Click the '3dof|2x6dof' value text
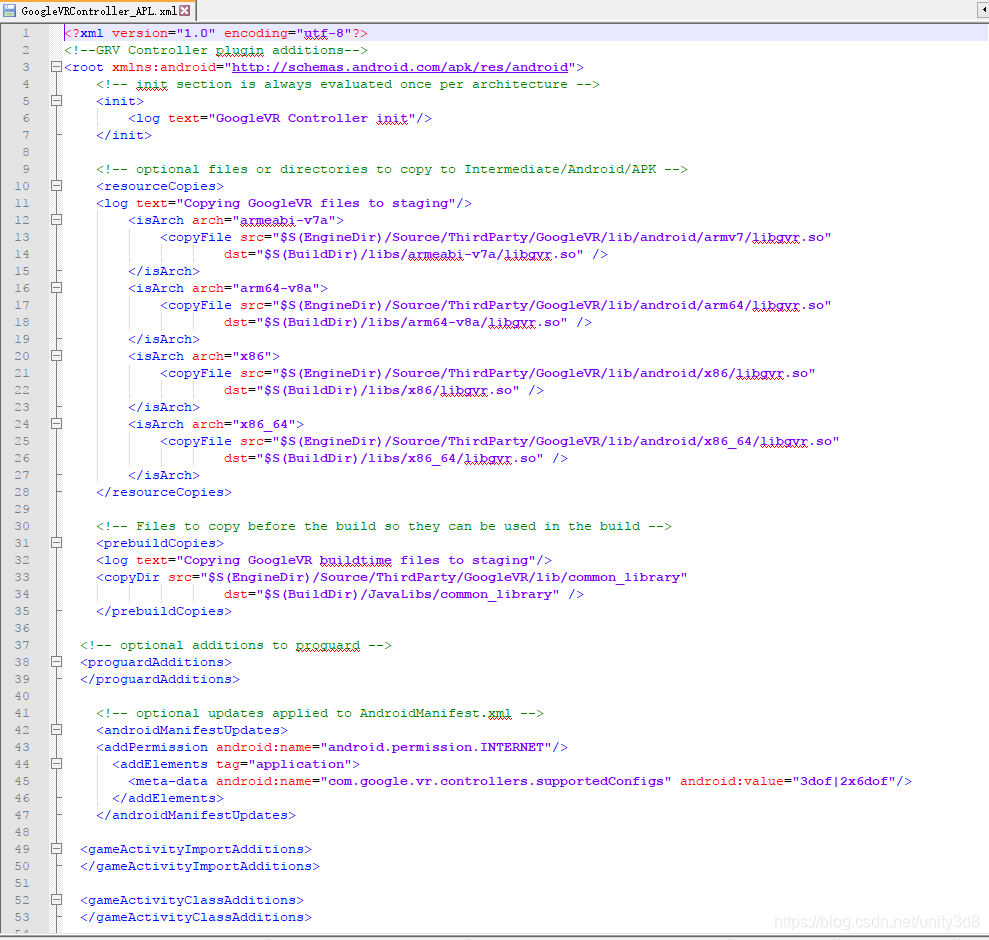 point(844,782)
